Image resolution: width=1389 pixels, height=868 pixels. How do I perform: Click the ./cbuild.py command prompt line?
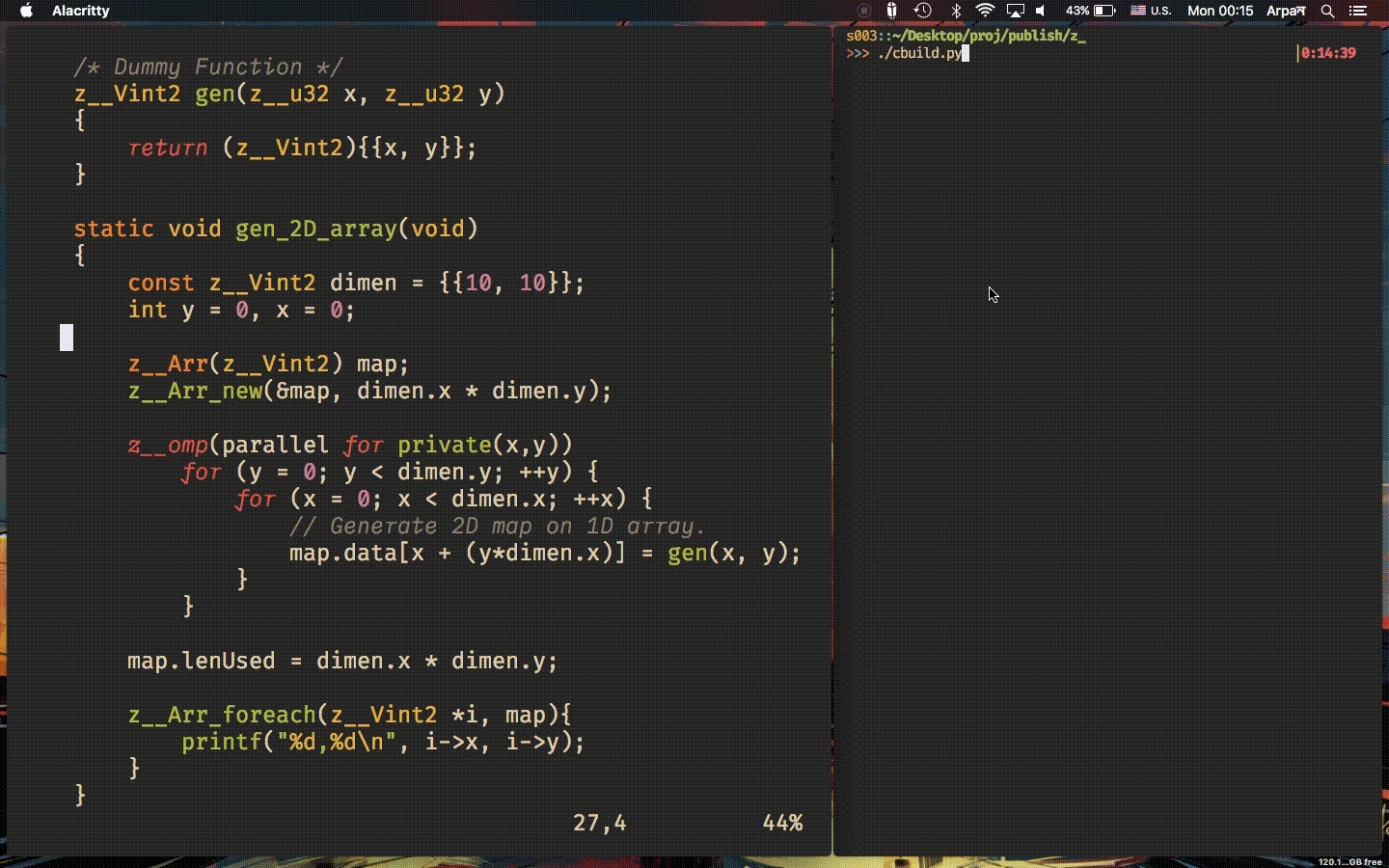click(907, 53)
